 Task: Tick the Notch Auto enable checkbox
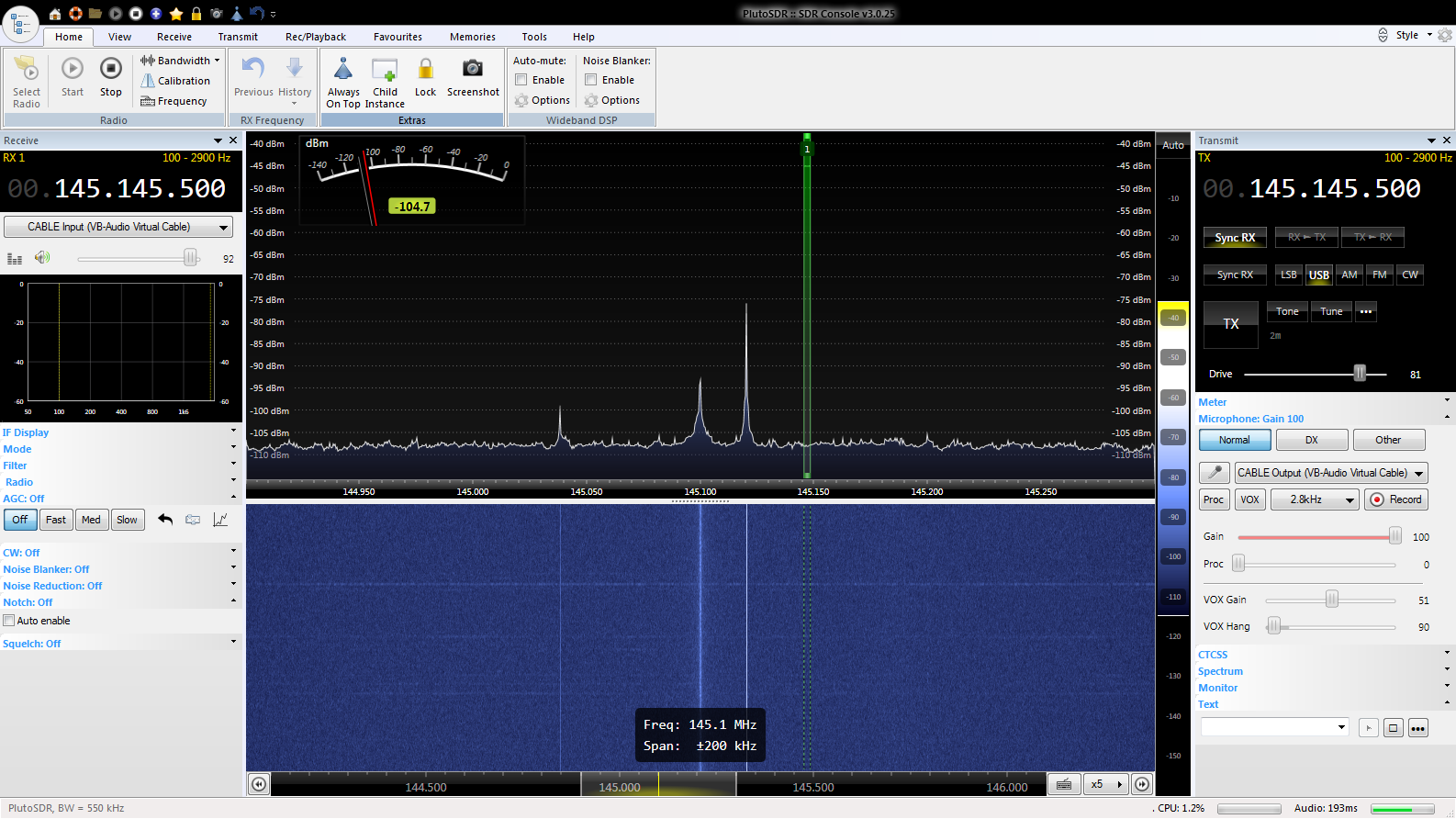tap(9, 621)
